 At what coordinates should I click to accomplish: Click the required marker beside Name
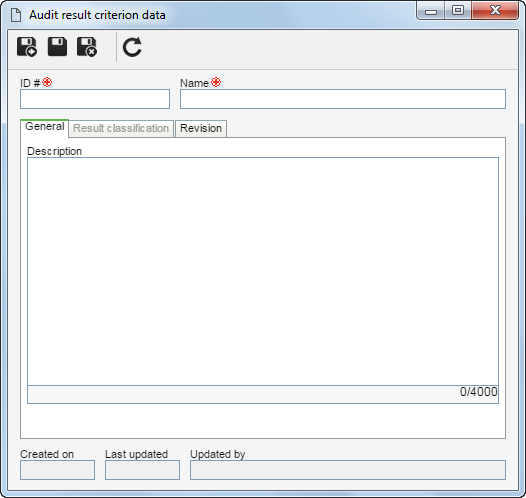(216, 82)
